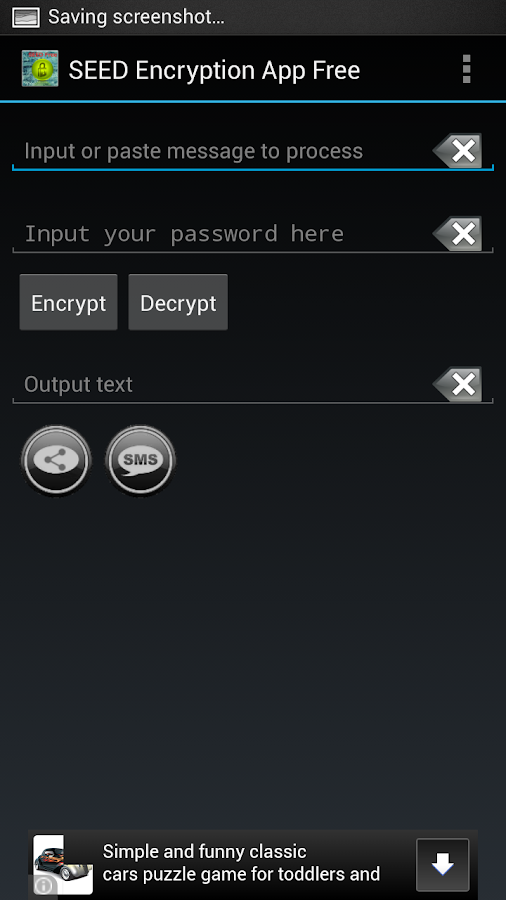
Task: Clear the message input with X icon
Action: [x=457, y=150]
